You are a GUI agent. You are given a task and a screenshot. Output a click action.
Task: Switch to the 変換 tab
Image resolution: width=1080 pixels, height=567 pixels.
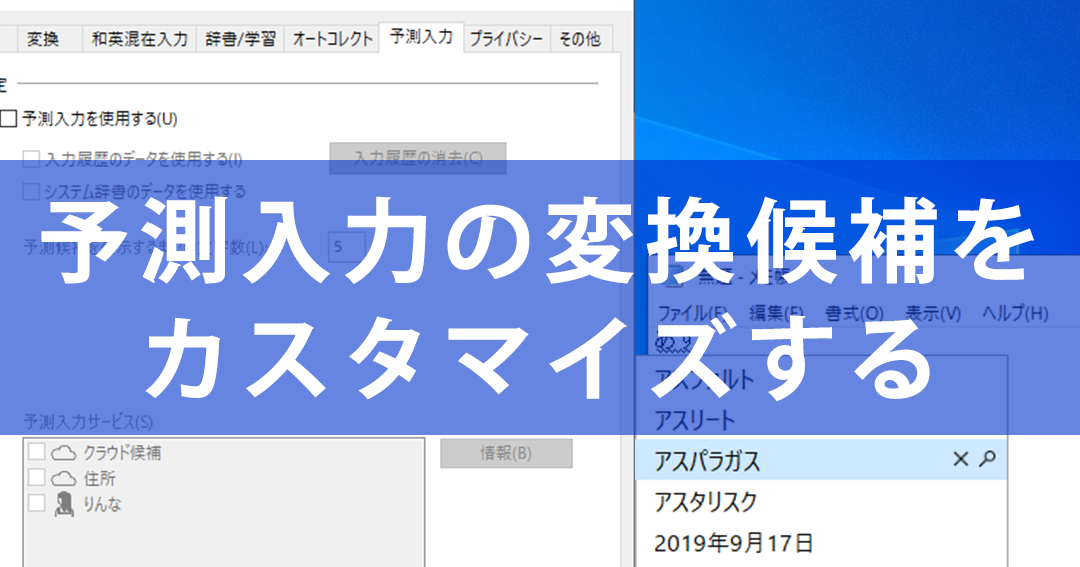point(43,39)
